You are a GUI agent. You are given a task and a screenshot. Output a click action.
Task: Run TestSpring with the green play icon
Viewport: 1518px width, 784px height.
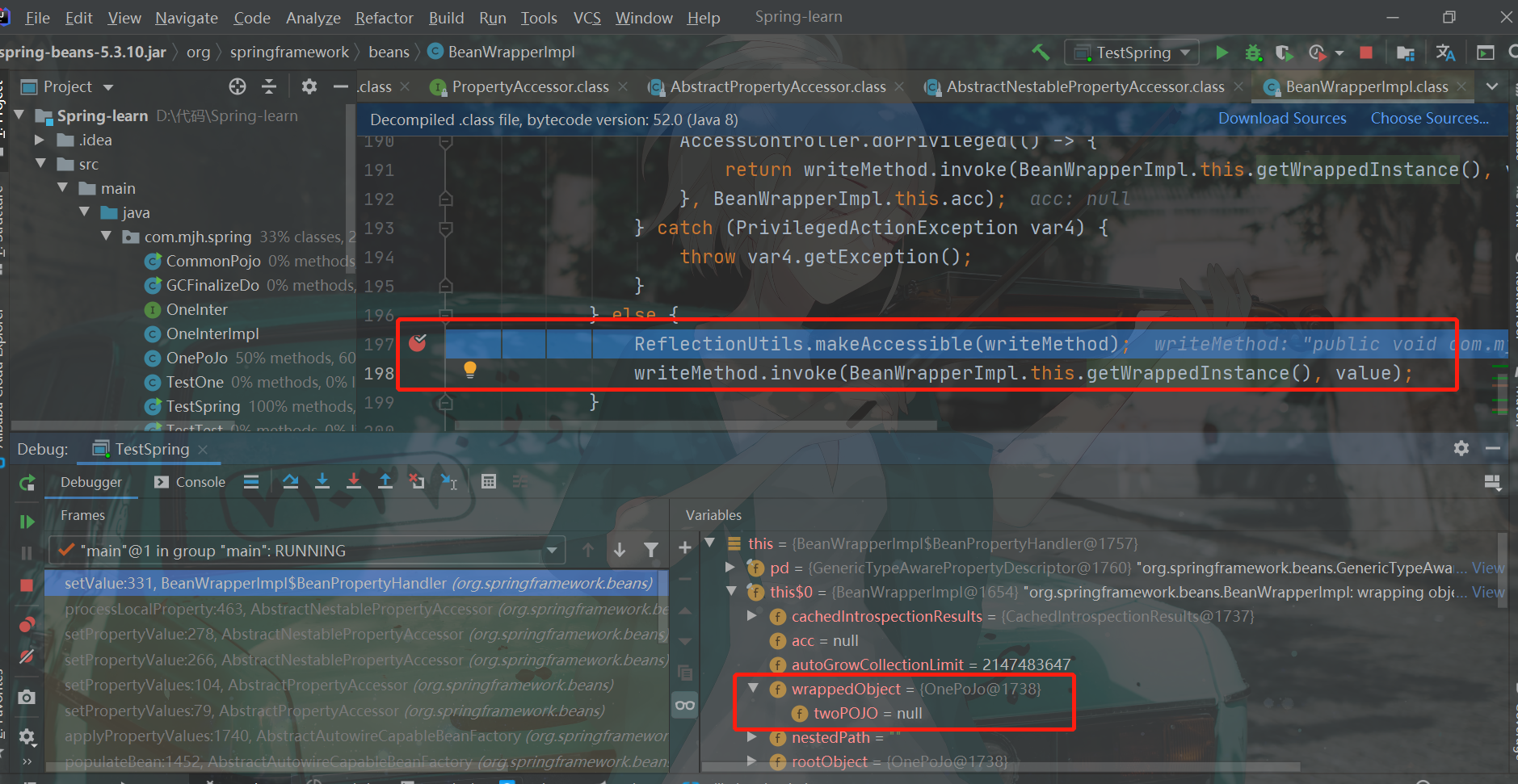1222,52
